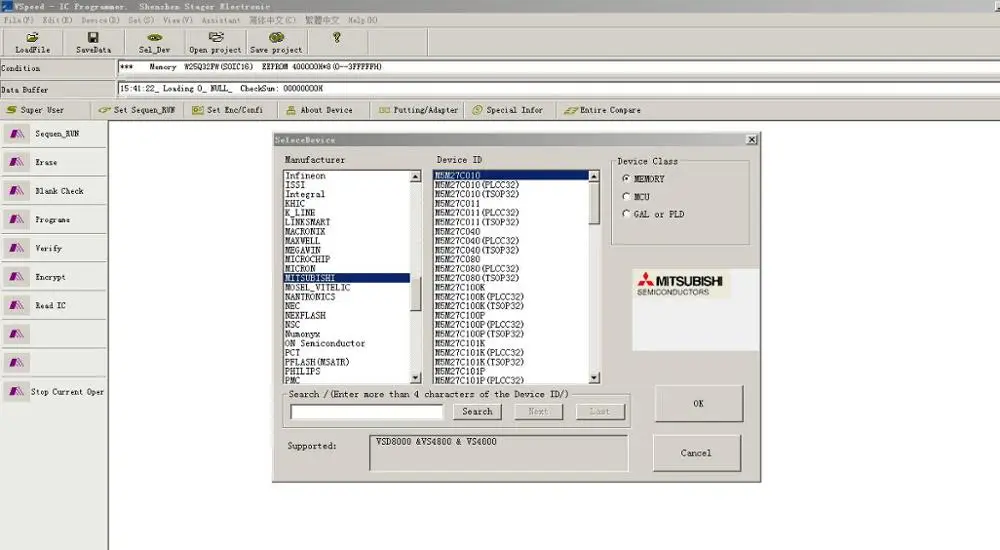The height and width of the screenshot is (550, 1000).
Task: Open the Set menu
Action: click(x=141, y=20)
